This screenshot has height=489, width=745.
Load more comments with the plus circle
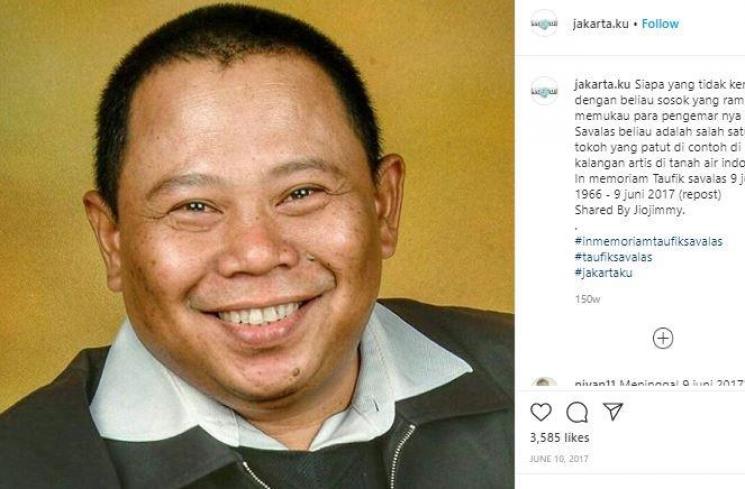(x=663, y=338)
